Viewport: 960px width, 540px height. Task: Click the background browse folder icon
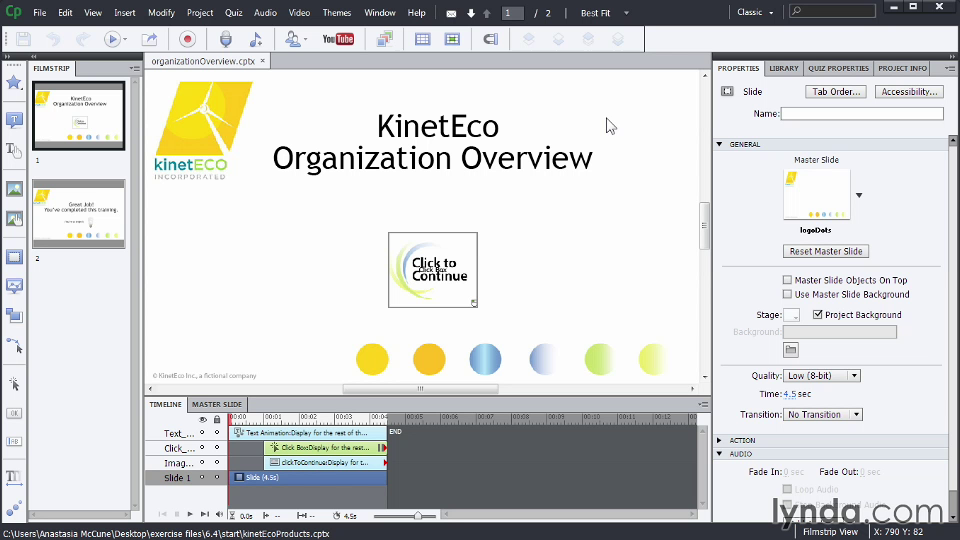tap(791, 350)
